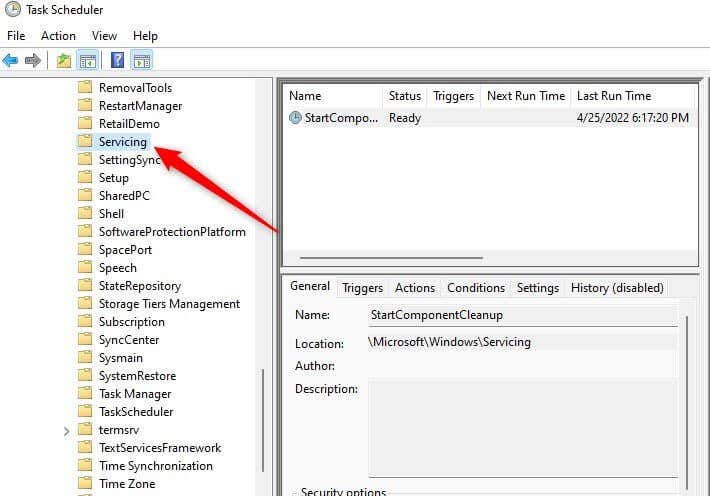The width and height of the screenshot is (710, 496).
Task: Sort by the Next Run Time column header
Action: click(526, 96)
